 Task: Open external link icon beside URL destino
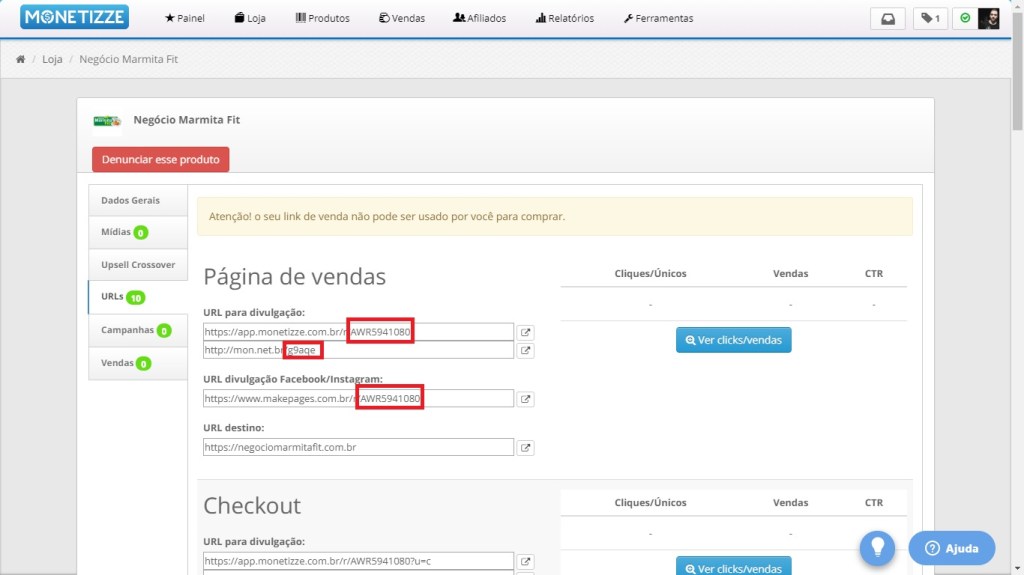[526, 447]
